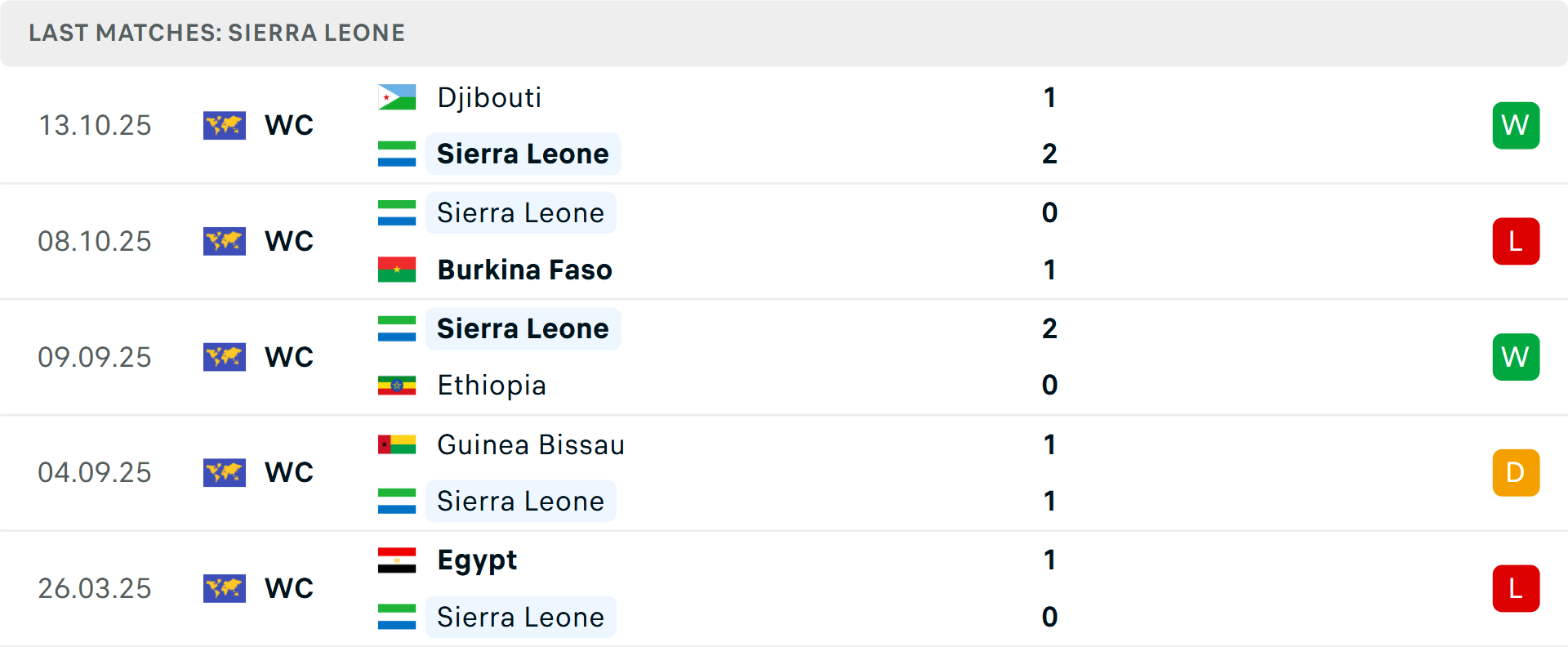Click the red L badge for the Burkina Faso match
1568x647 pixels.
(1516, 241)
